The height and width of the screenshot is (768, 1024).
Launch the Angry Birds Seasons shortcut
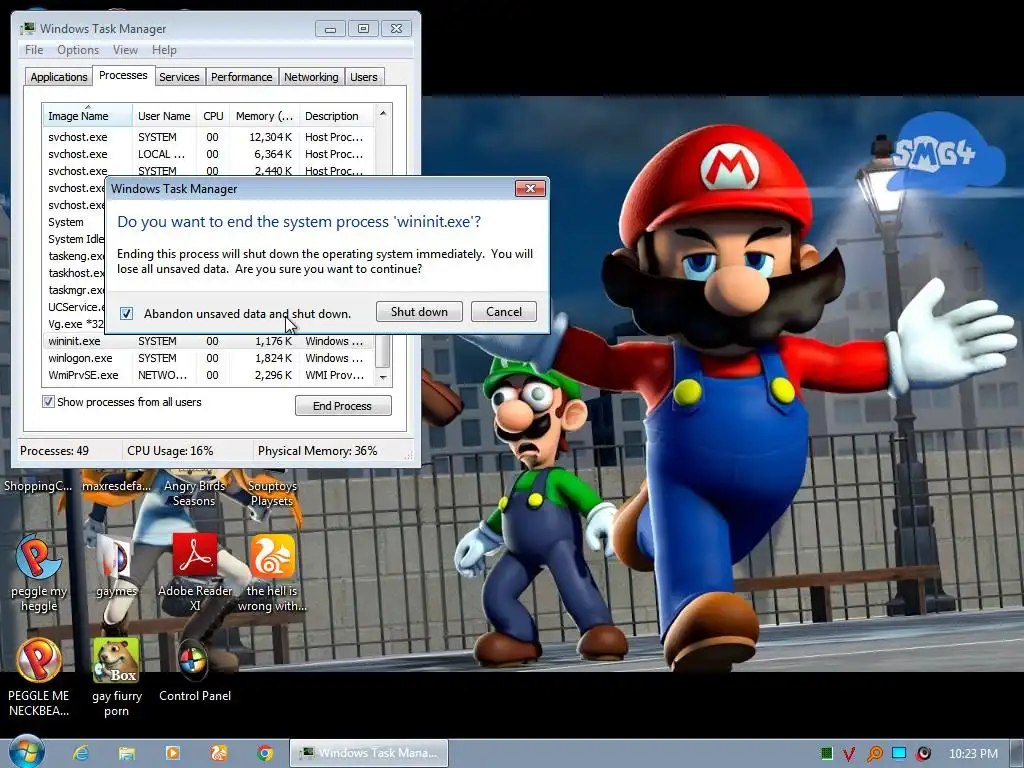click(x=194, y=493)
